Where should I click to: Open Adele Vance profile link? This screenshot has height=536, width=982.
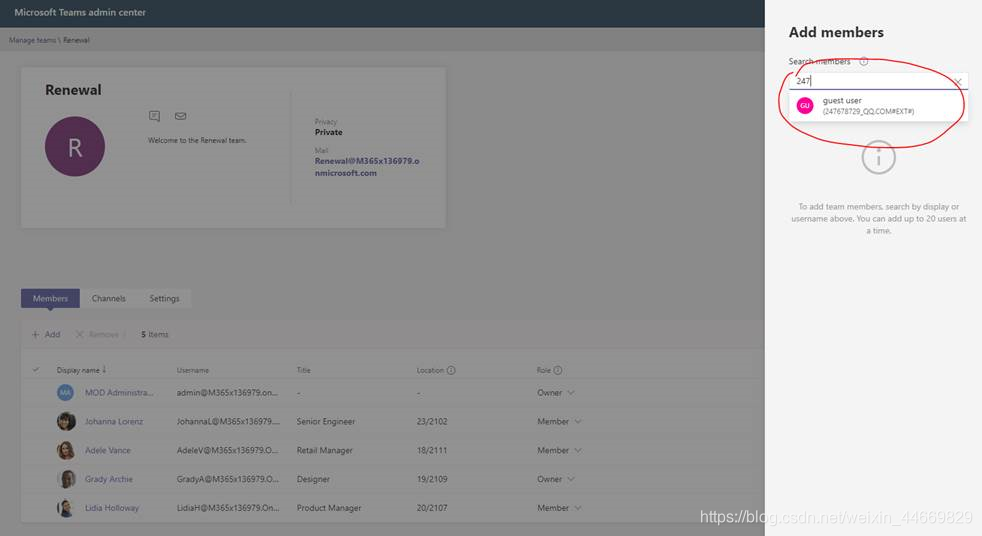pyautogui.click(x=108, y=450)
